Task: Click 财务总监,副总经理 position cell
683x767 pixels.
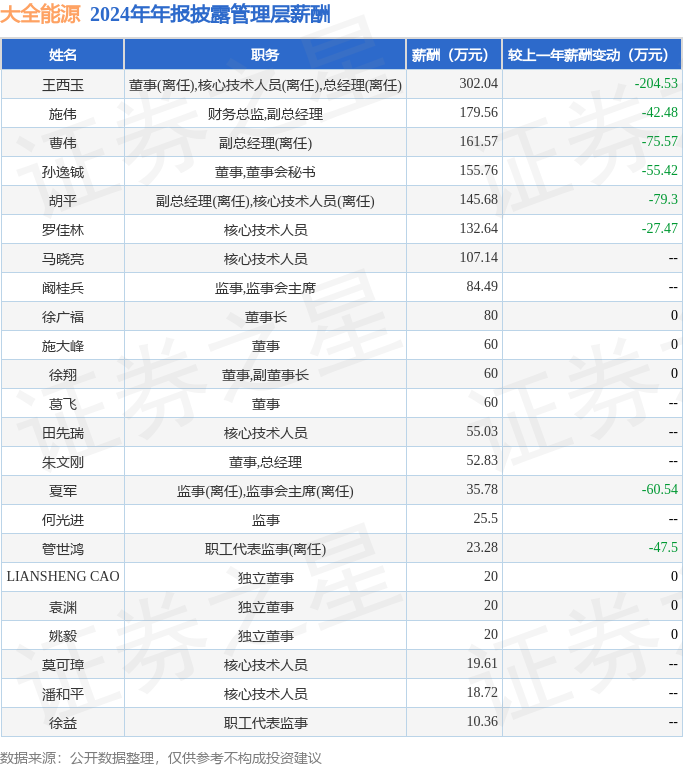Action: pyautogui.click(x=265, y=114)
